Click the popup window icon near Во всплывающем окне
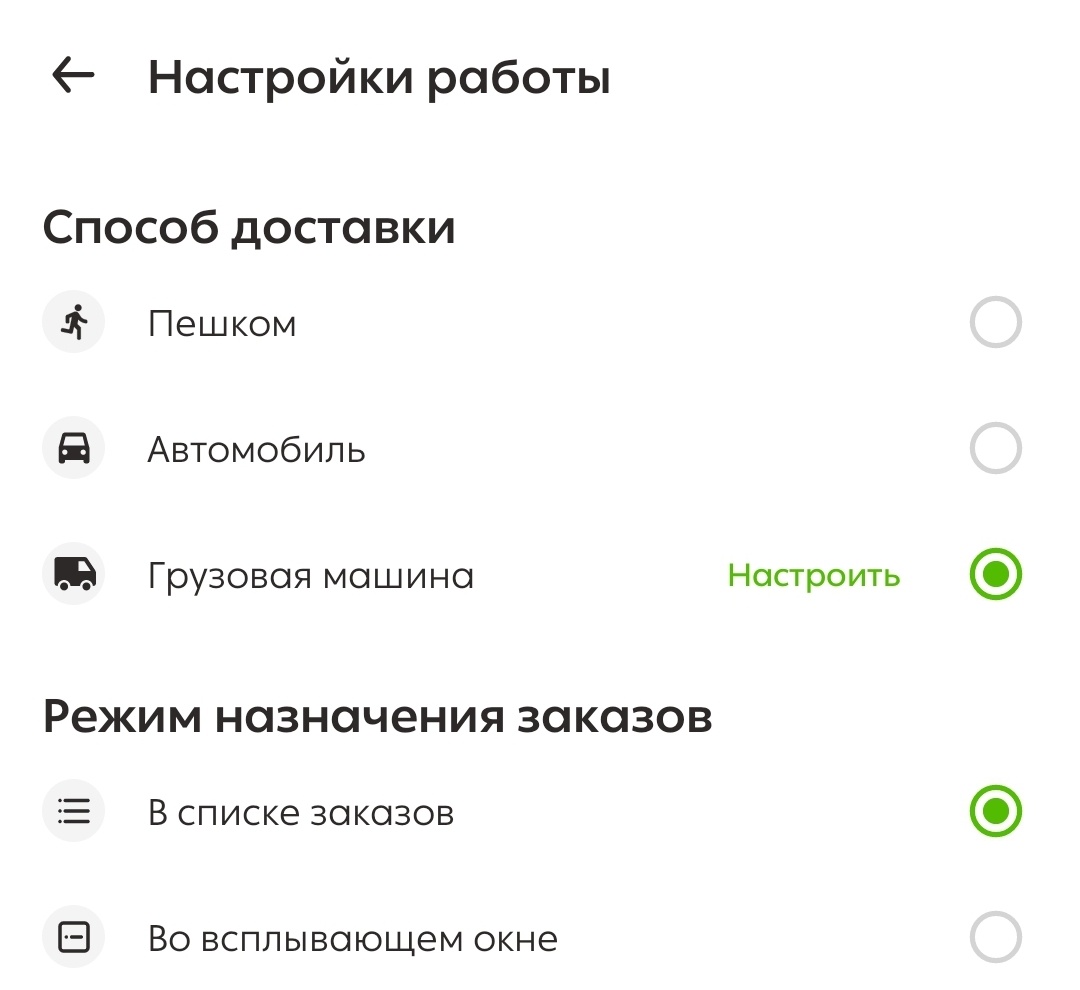1080x990 pixels. click(x=72, y=937)
